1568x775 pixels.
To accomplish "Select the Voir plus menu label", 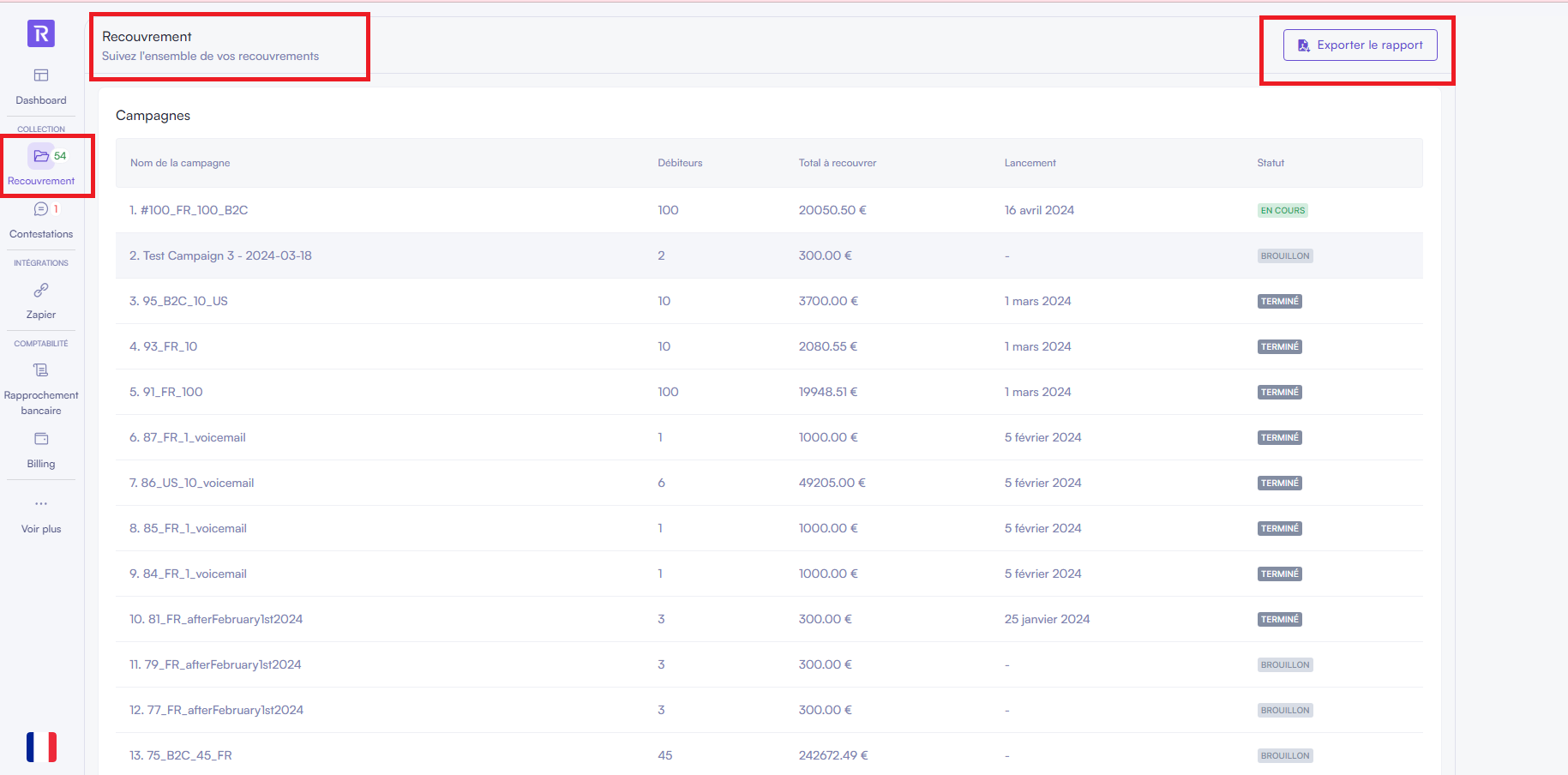I will (x=41, y=529).
